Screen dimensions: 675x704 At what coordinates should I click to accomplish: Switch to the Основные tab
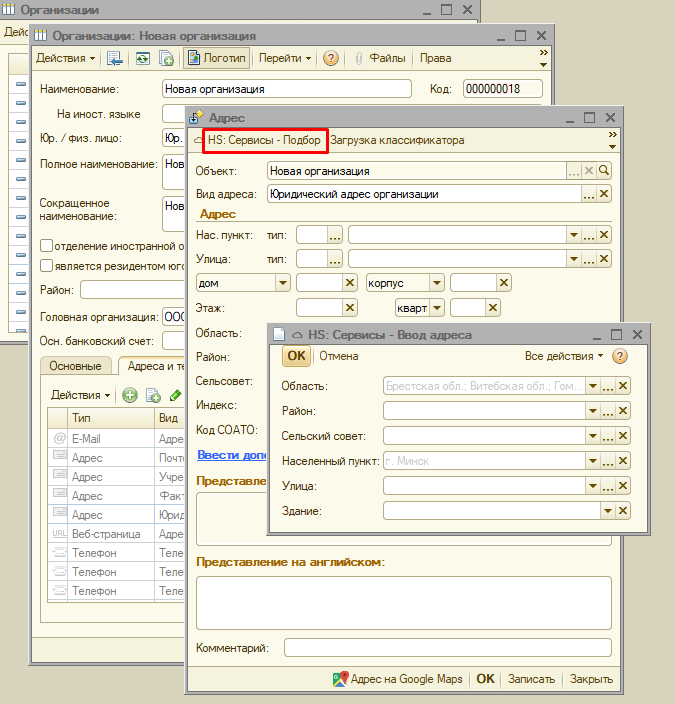(x=76, y=366)
